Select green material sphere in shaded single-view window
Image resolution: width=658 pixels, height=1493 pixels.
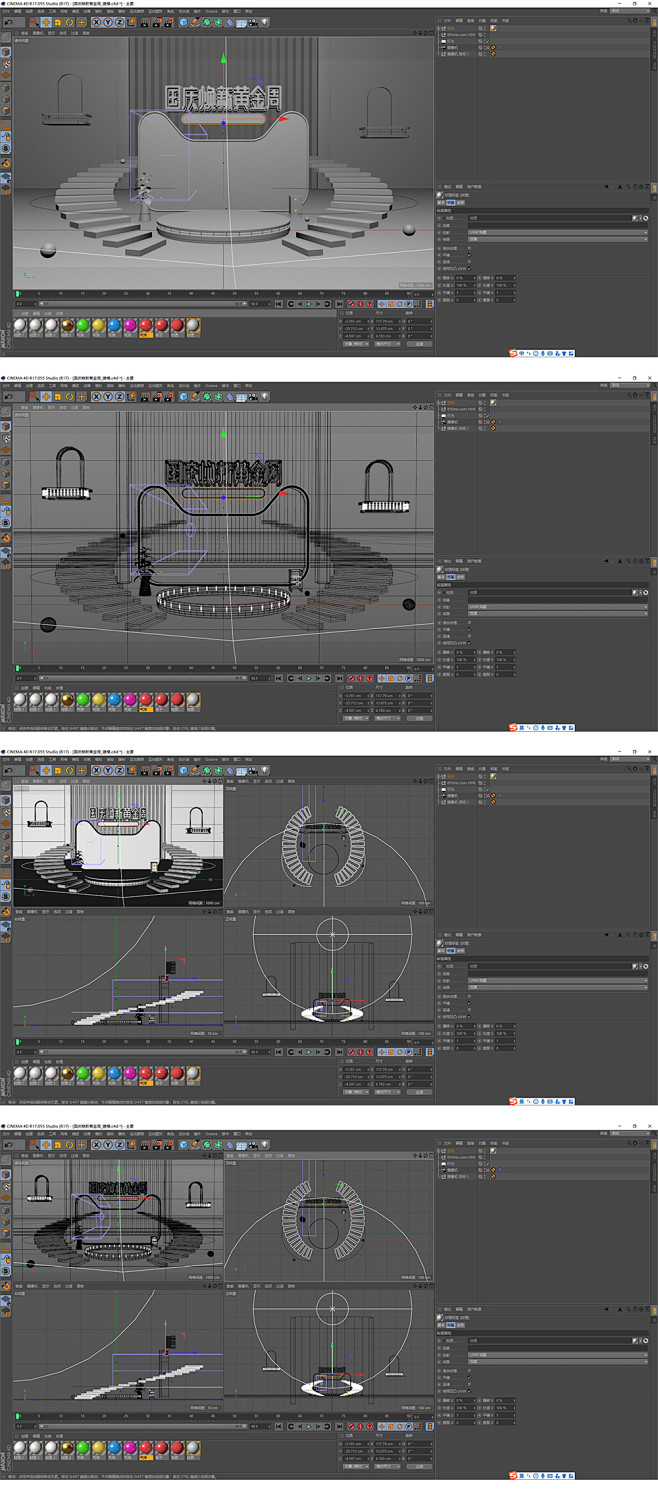pyautogui.click(x=82, y=325)
